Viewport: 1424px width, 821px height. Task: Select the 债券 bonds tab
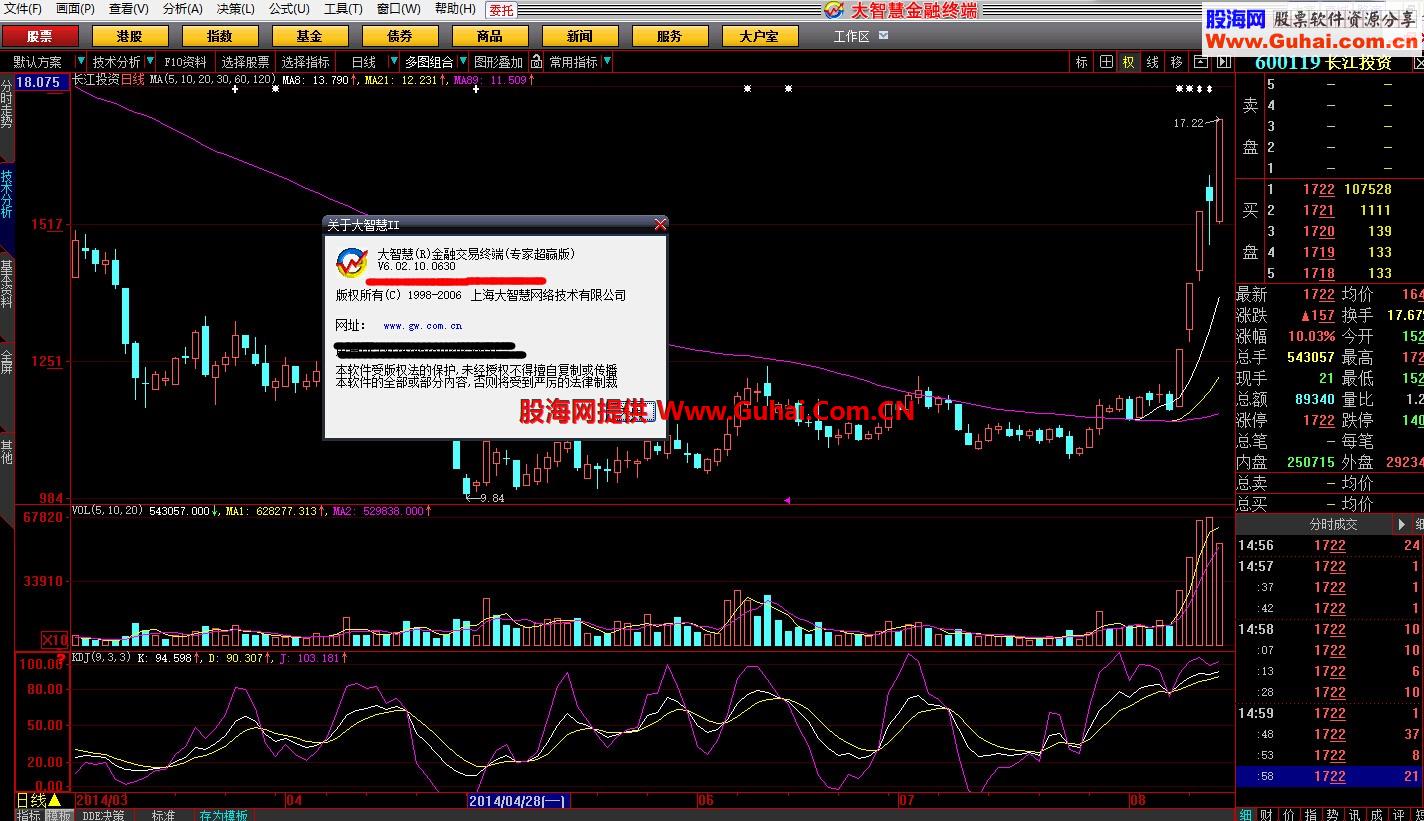coord(400,36)
